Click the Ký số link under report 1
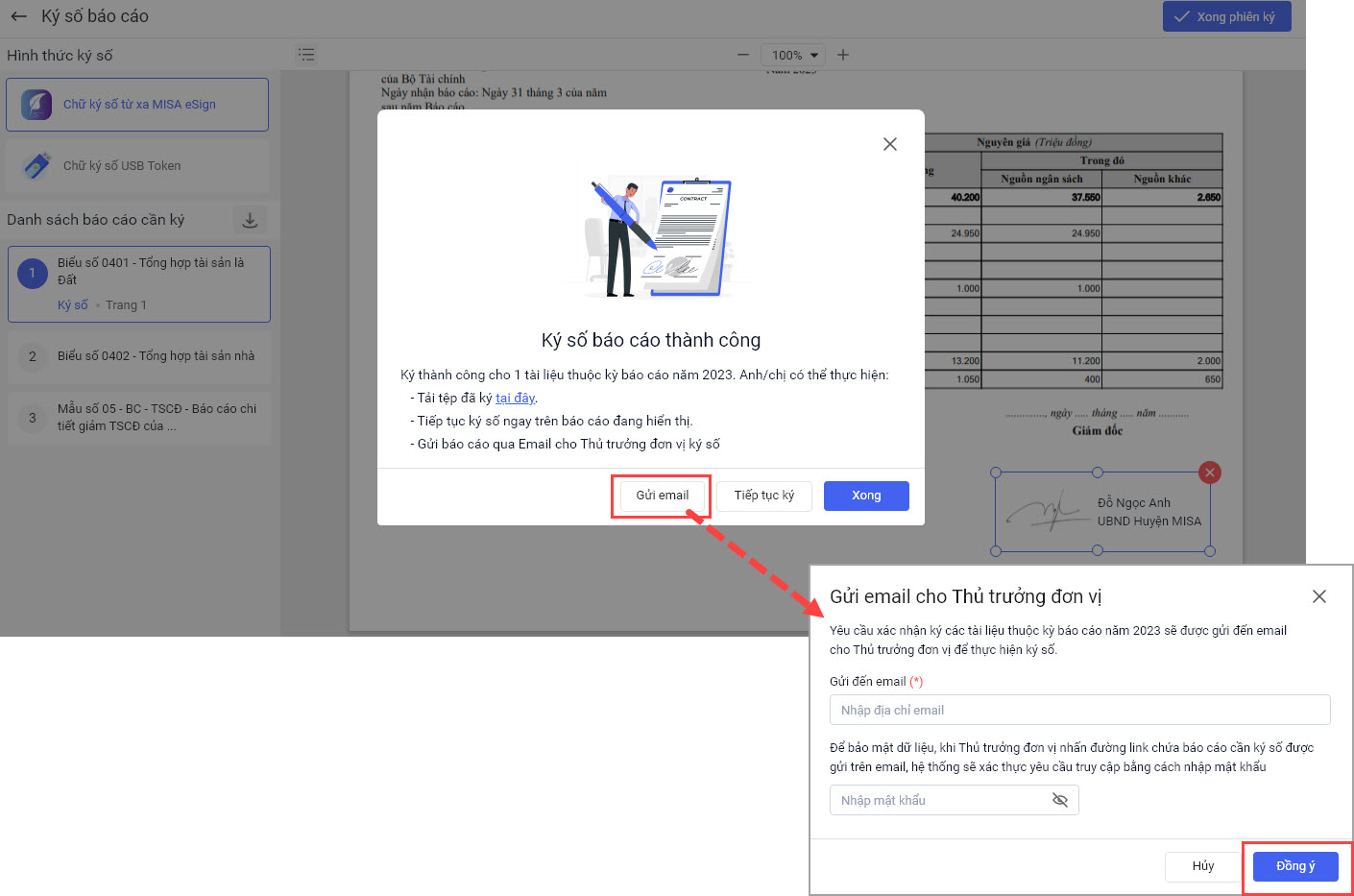 point(72,305)
